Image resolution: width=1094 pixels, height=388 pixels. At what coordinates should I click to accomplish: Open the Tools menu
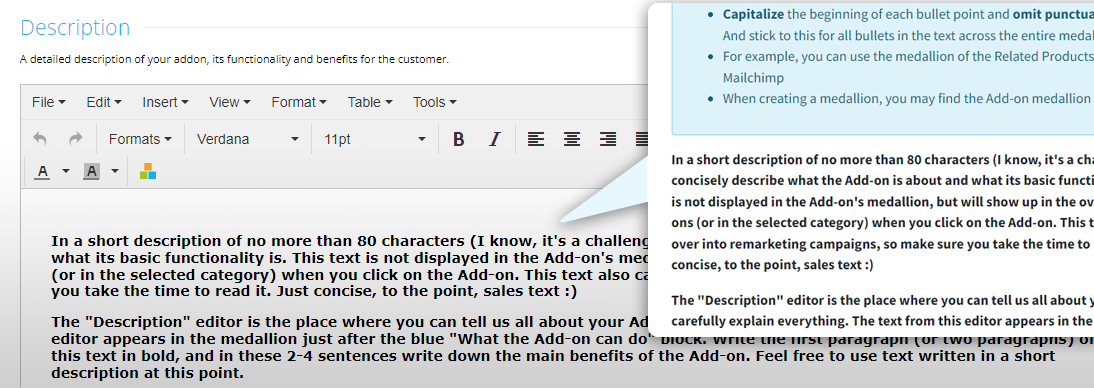[x=434, y=102]
